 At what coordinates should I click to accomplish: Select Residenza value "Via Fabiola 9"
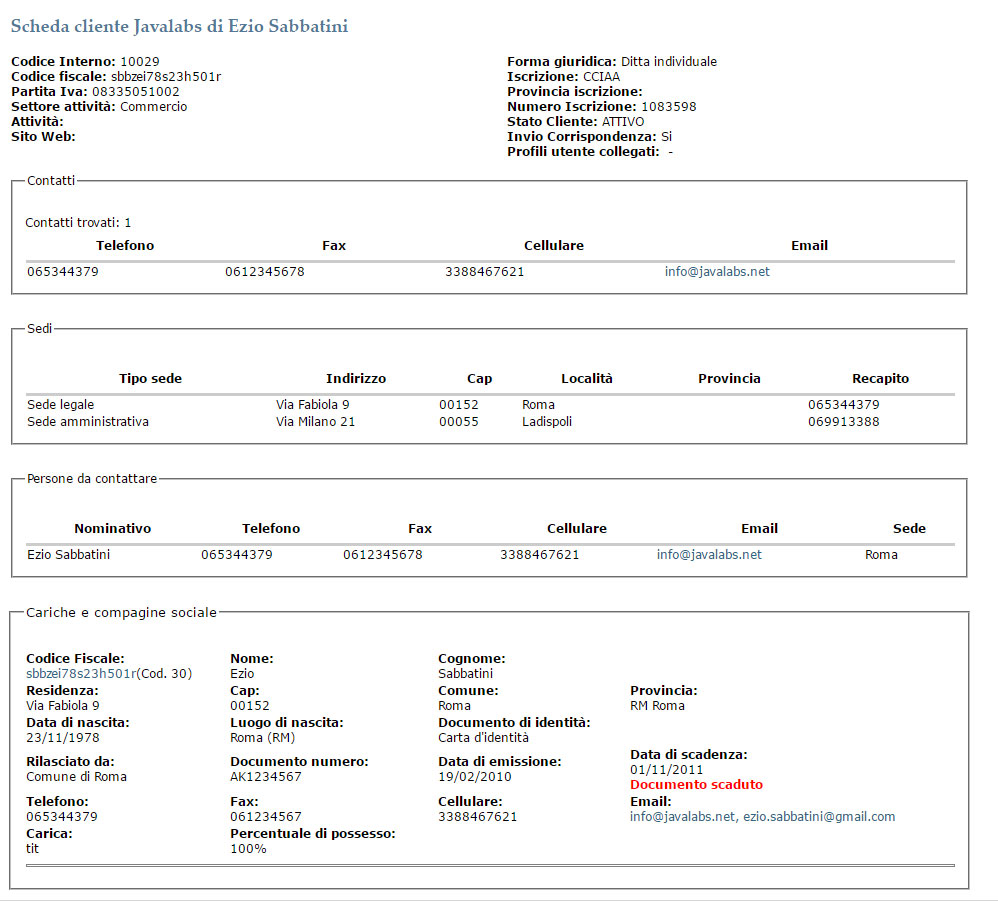[62, 706]
